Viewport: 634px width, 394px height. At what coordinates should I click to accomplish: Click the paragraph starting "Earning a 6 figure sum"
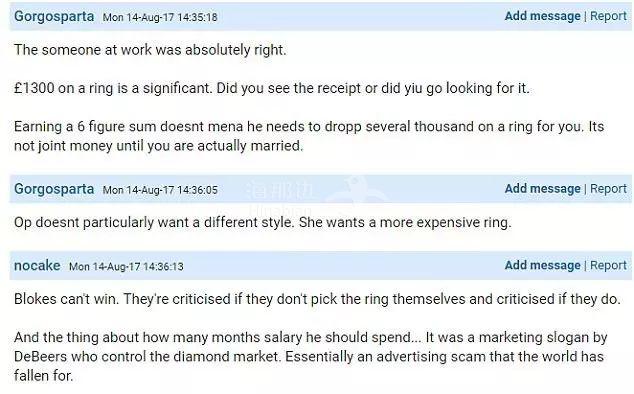click(x=309, y=136)
